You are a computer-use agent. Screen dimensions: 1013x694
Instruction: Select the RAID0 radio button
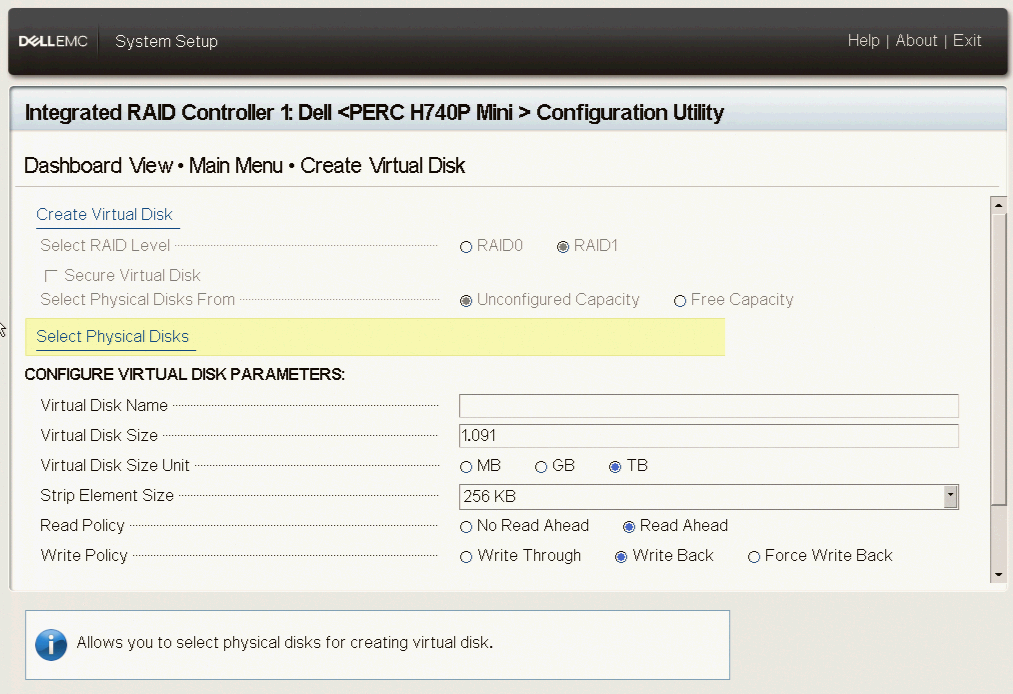pyautogui.click(x=466, y=247)
